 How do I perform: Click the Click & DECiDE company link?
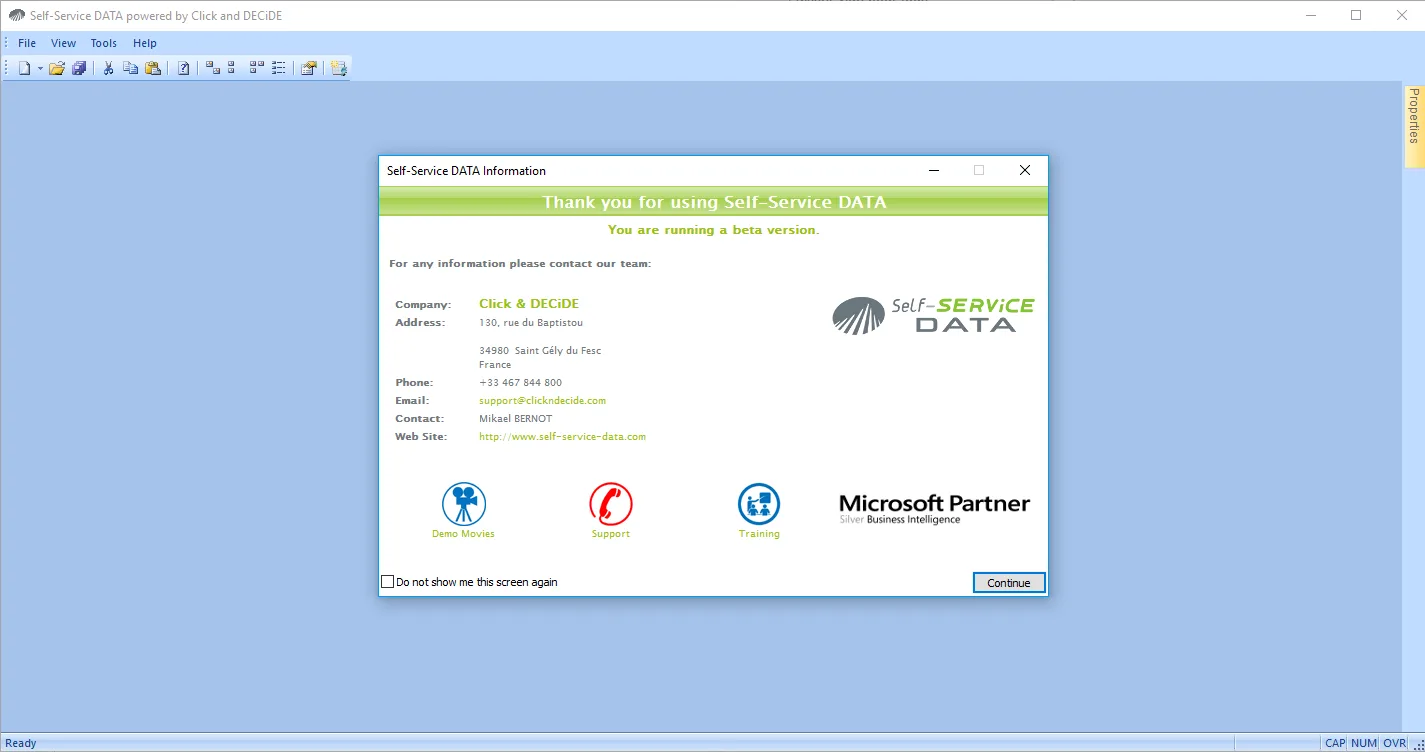529,304
